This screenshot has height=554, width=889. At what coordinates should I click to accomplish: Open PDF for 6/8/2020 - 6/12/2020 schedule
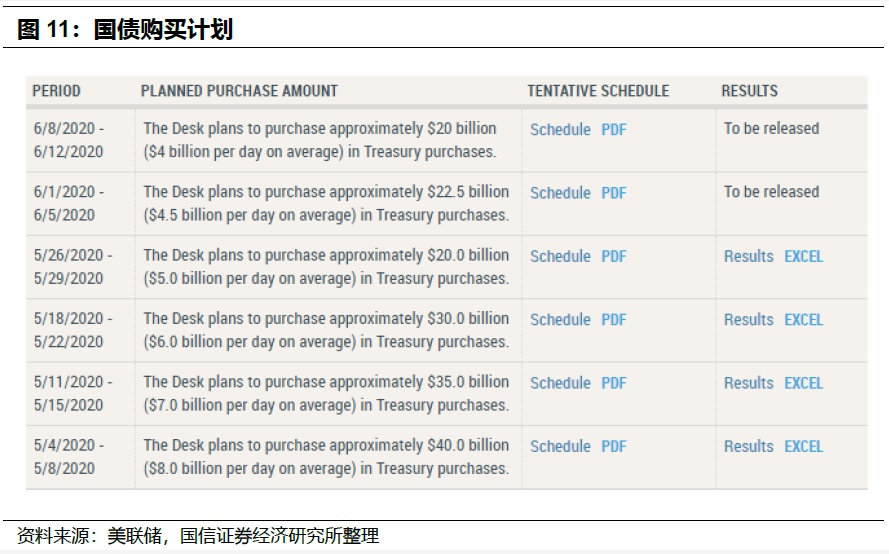(x=614, y=130)
